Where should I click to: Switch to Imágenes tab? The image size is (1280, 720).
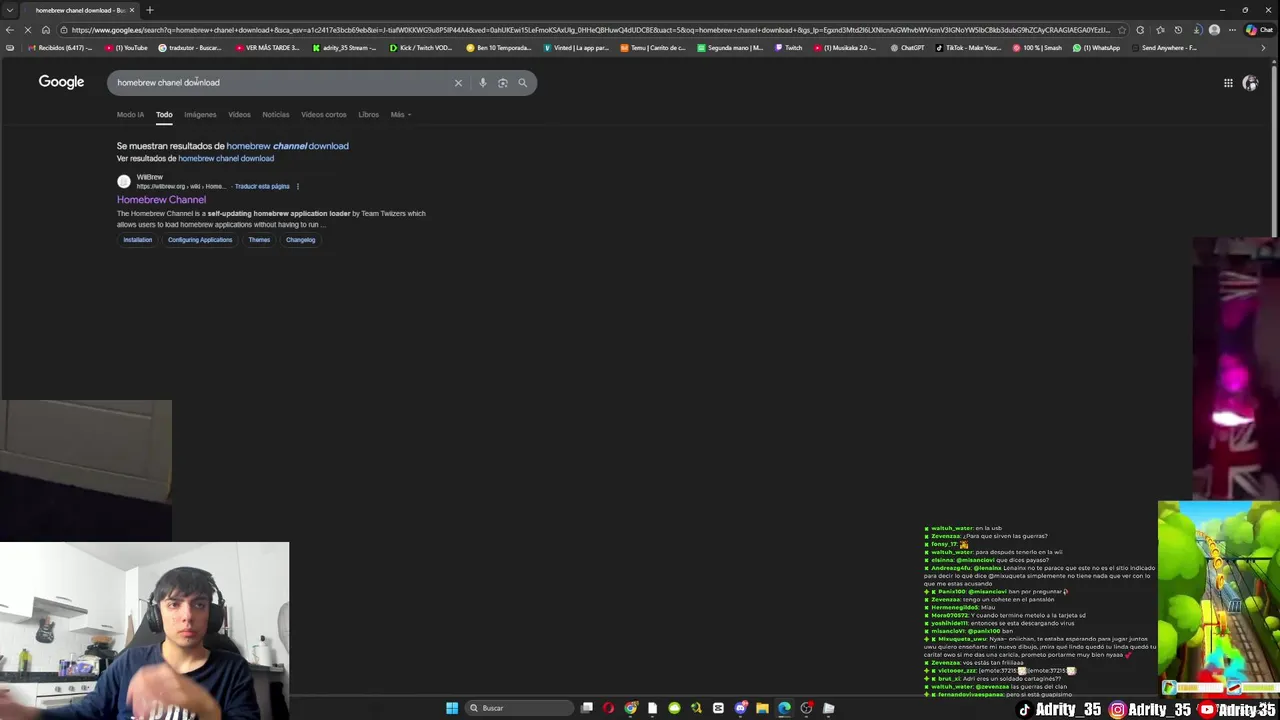coord(200,114)
